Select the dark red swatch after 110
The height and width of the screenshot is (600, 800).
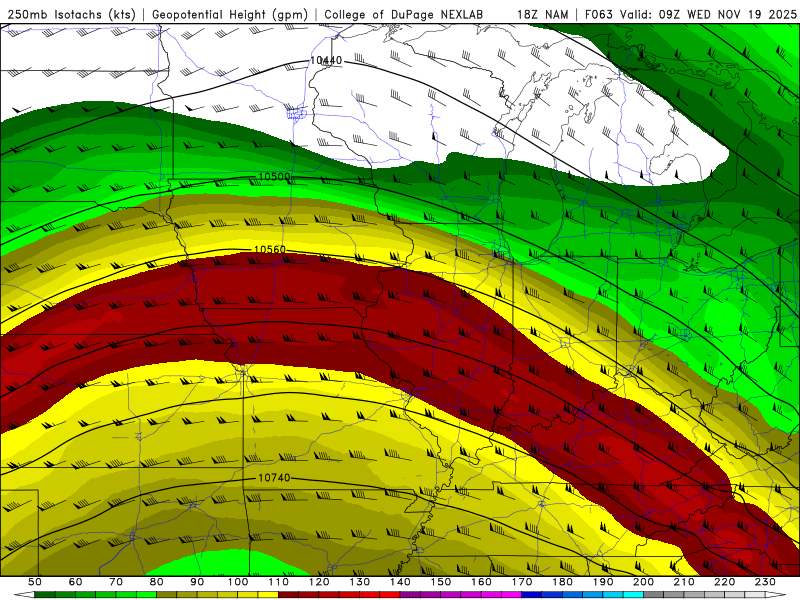coord(288,595)
